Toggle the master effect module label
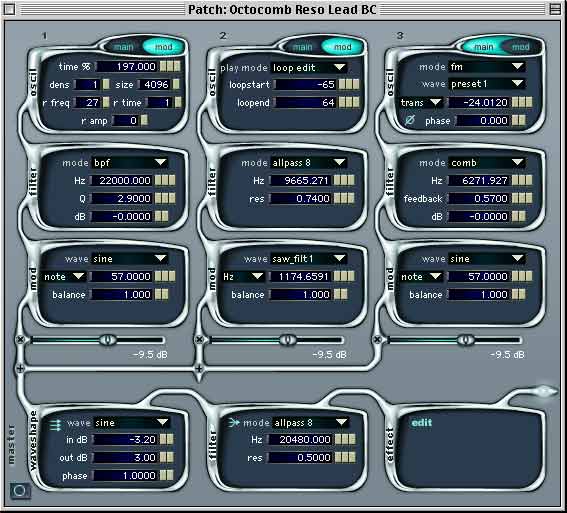This screenshot has height=513, width=567. pos(390,445)
